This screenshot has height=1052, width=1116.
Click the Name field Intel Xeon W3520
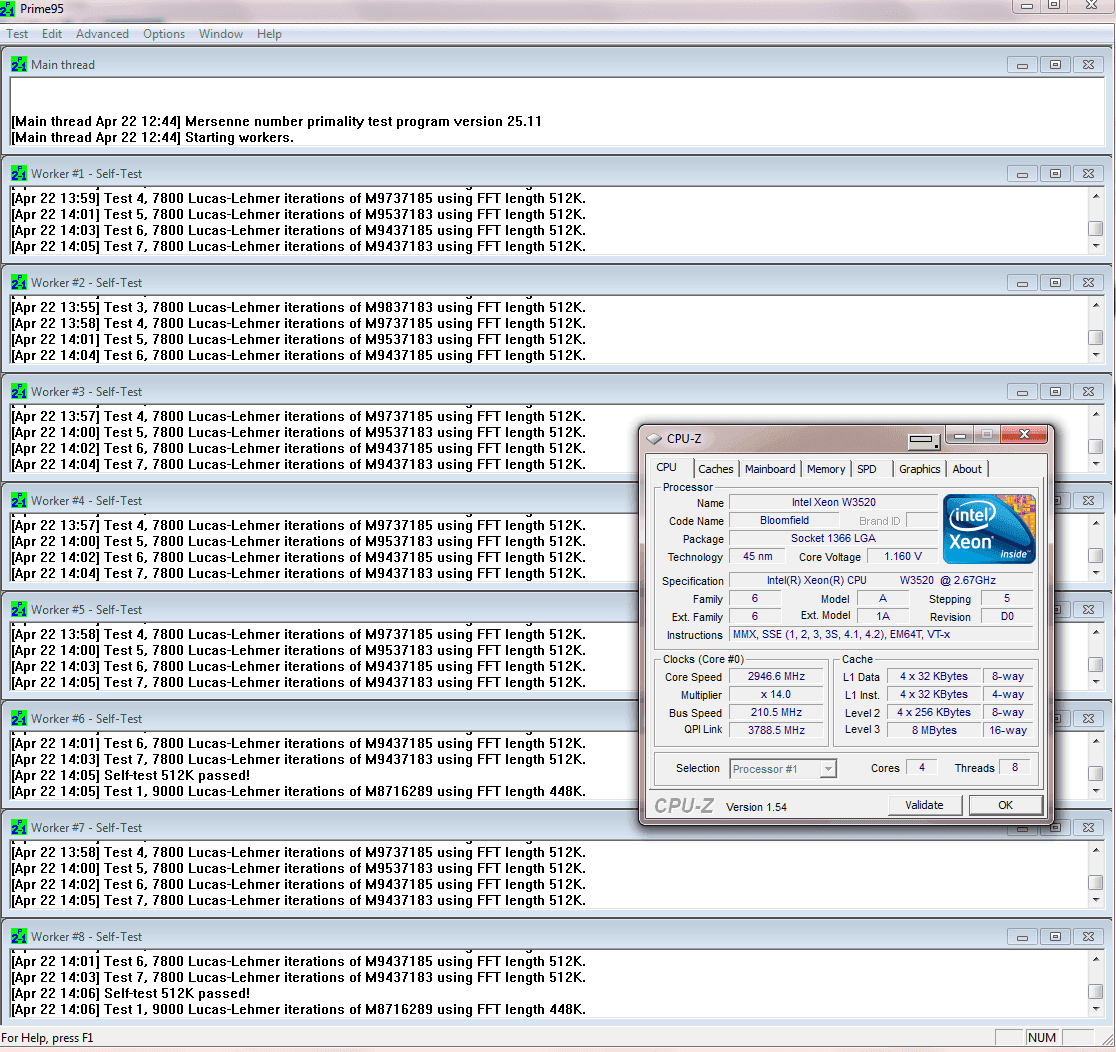pos(833,503)
